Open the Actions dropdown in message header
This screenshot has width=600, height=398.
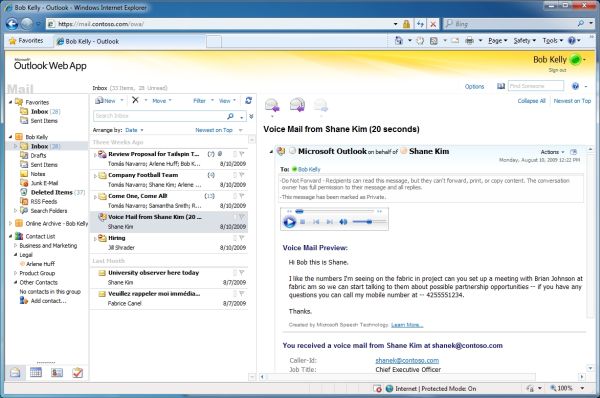tap(553, 152)
